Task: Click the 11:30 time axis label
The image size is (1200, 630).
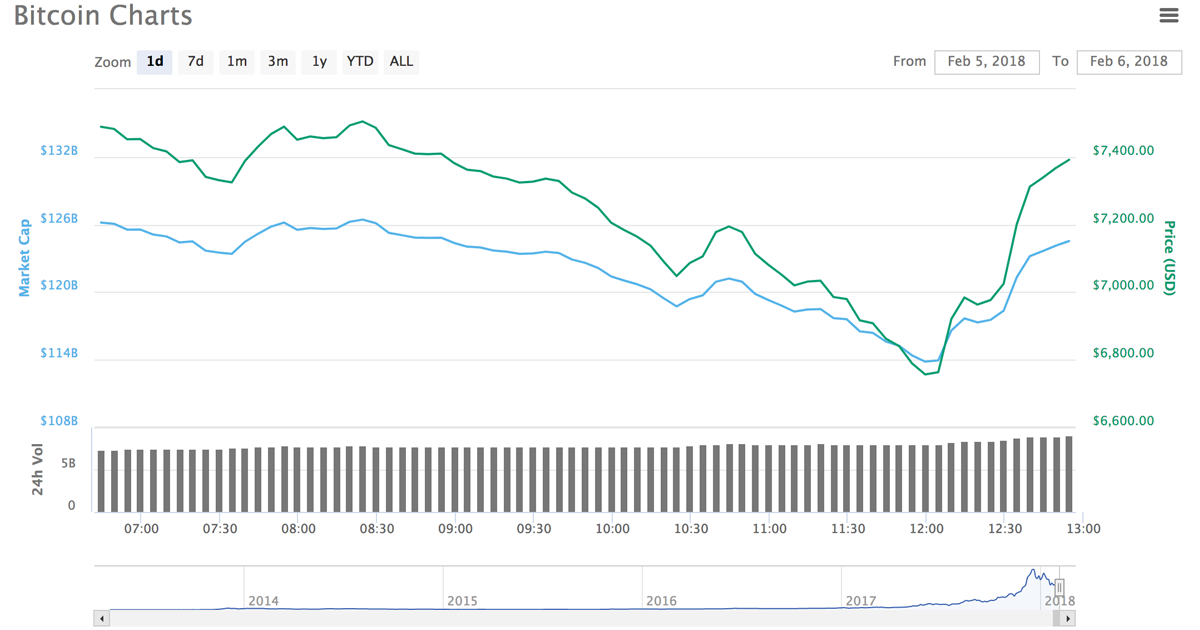Action: click(848, 529)
